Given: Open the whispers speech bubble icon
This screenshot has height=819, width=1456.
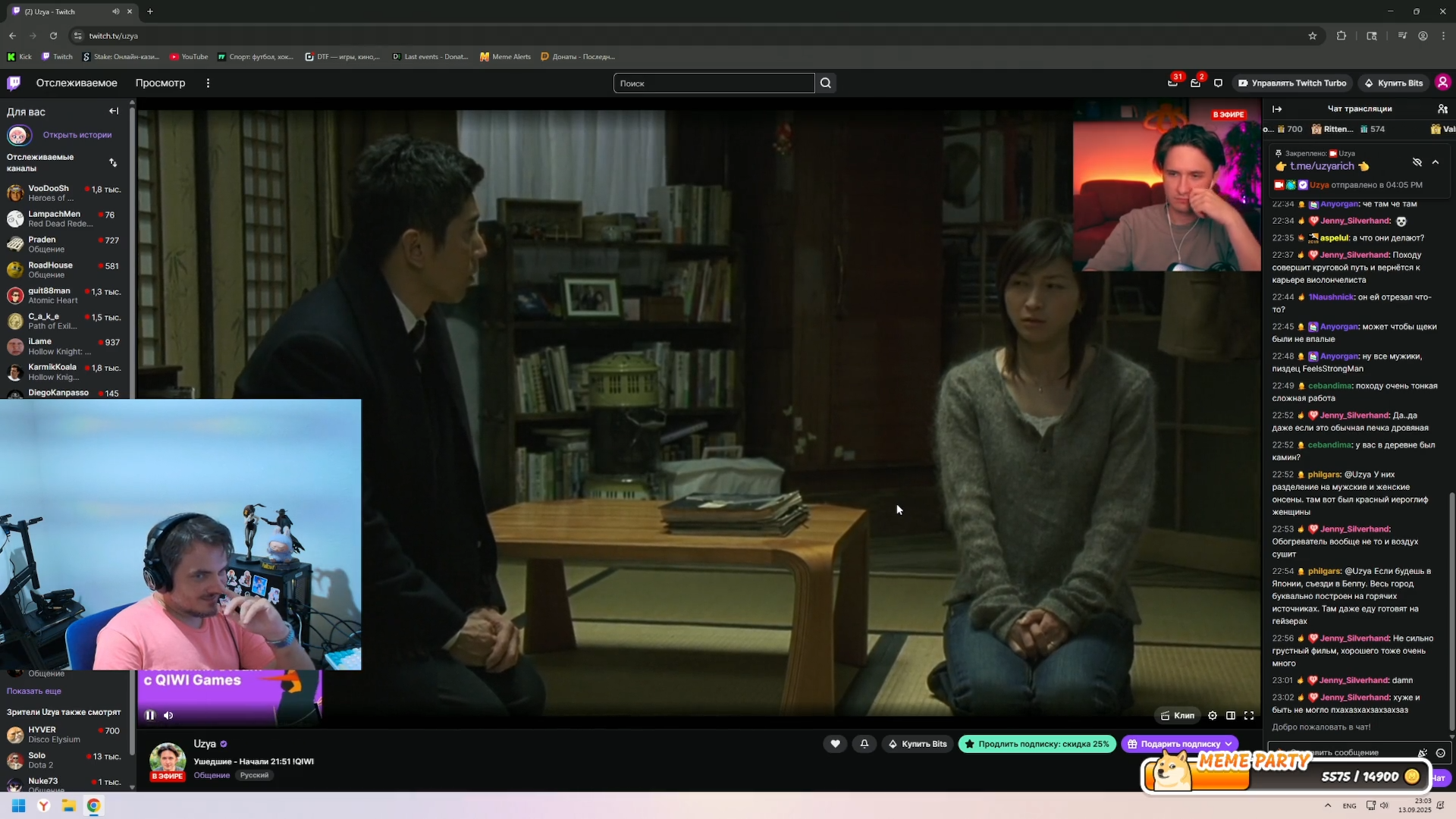Looking at the screenshot, I should click(x=1218, y=83).
